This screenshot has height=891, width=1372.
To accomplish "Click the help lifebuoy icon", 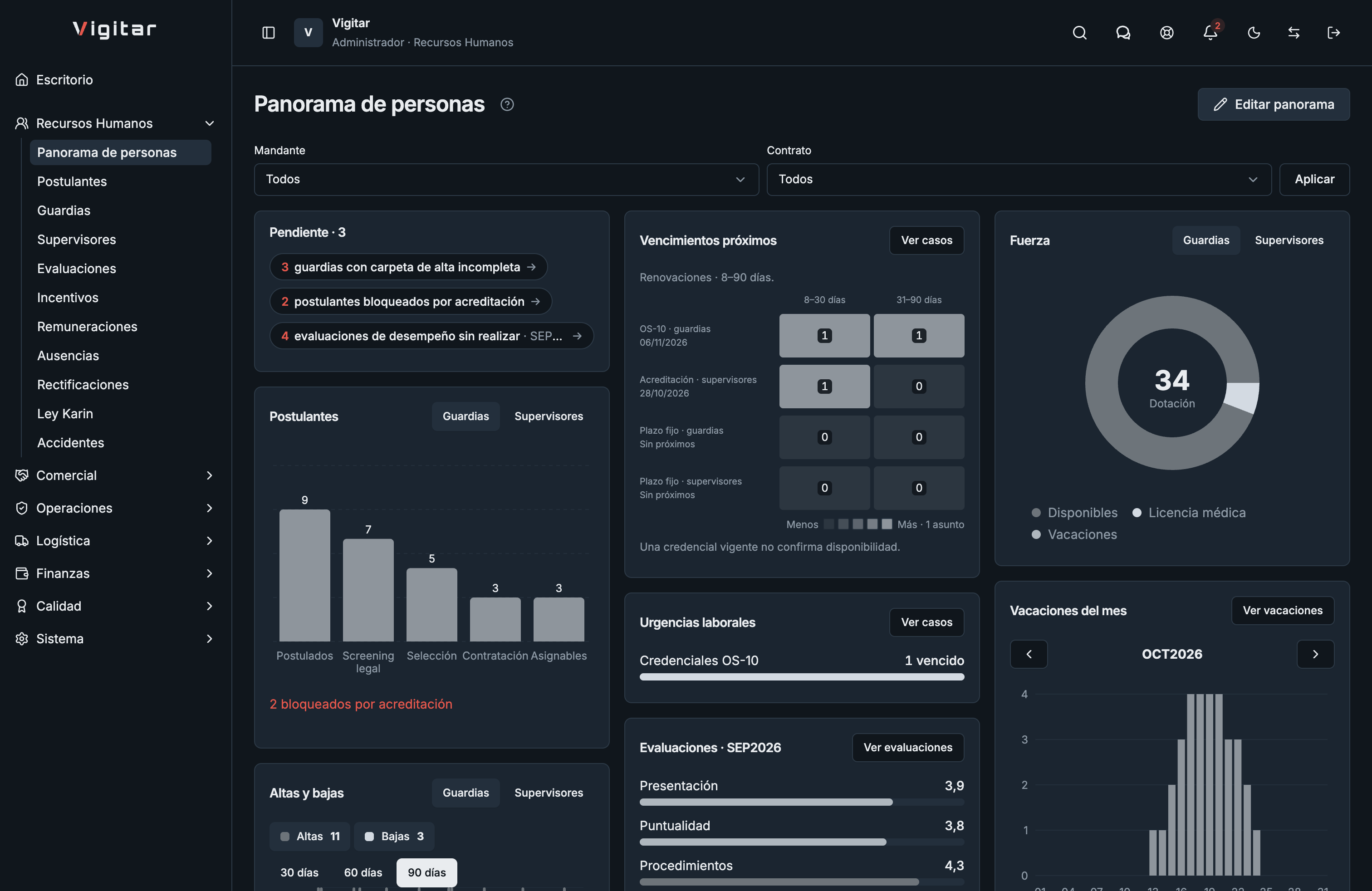I will 1166,33.
